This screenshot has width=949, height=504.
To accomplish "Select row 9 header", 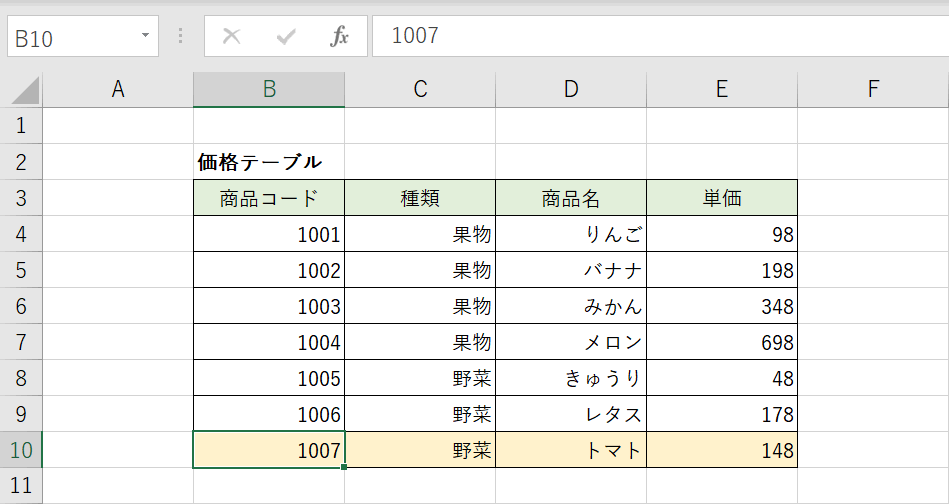I will [x=21, y=414].
